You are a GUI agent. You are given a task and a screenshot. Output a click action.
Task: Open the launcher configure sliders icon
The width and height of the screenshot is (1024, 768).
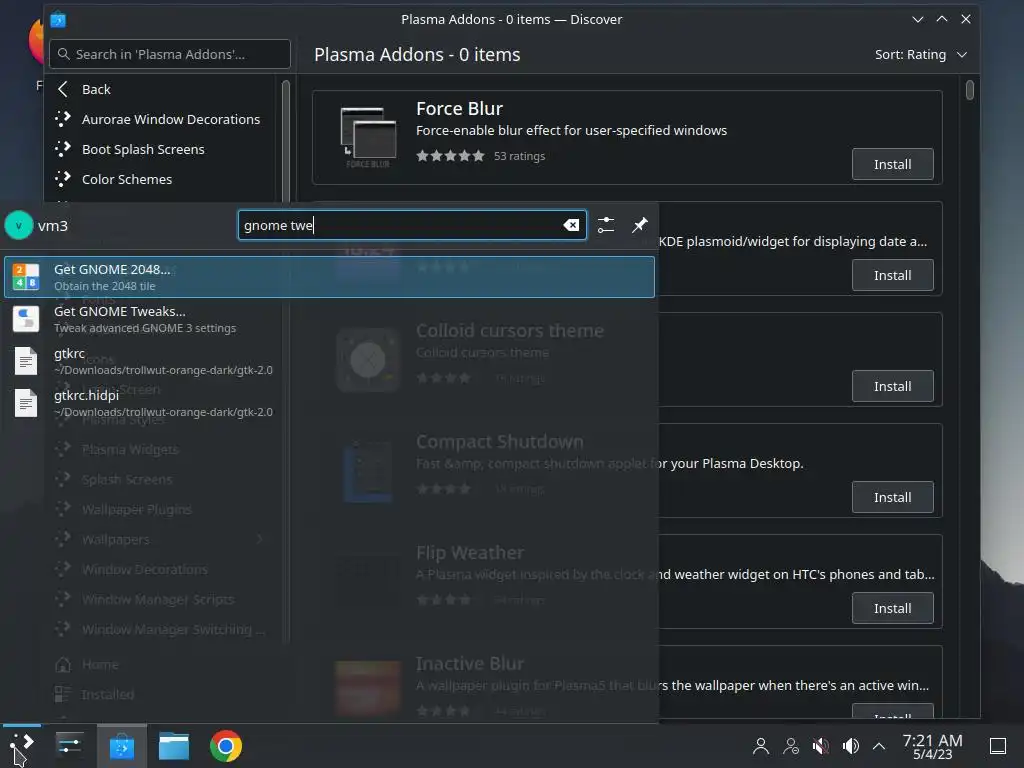606,225
